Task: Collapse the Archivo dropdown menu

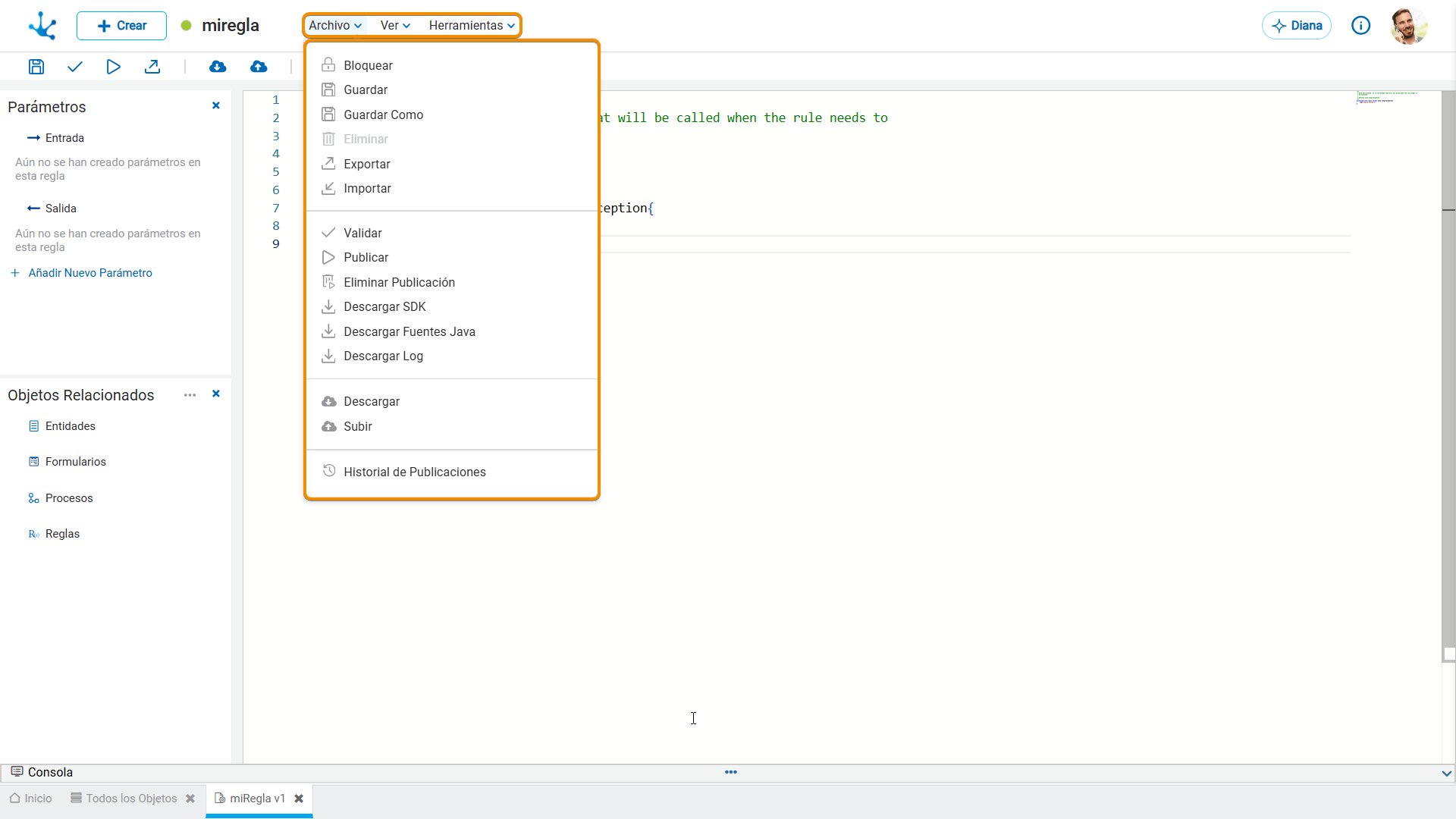Action: click(335, 25)
